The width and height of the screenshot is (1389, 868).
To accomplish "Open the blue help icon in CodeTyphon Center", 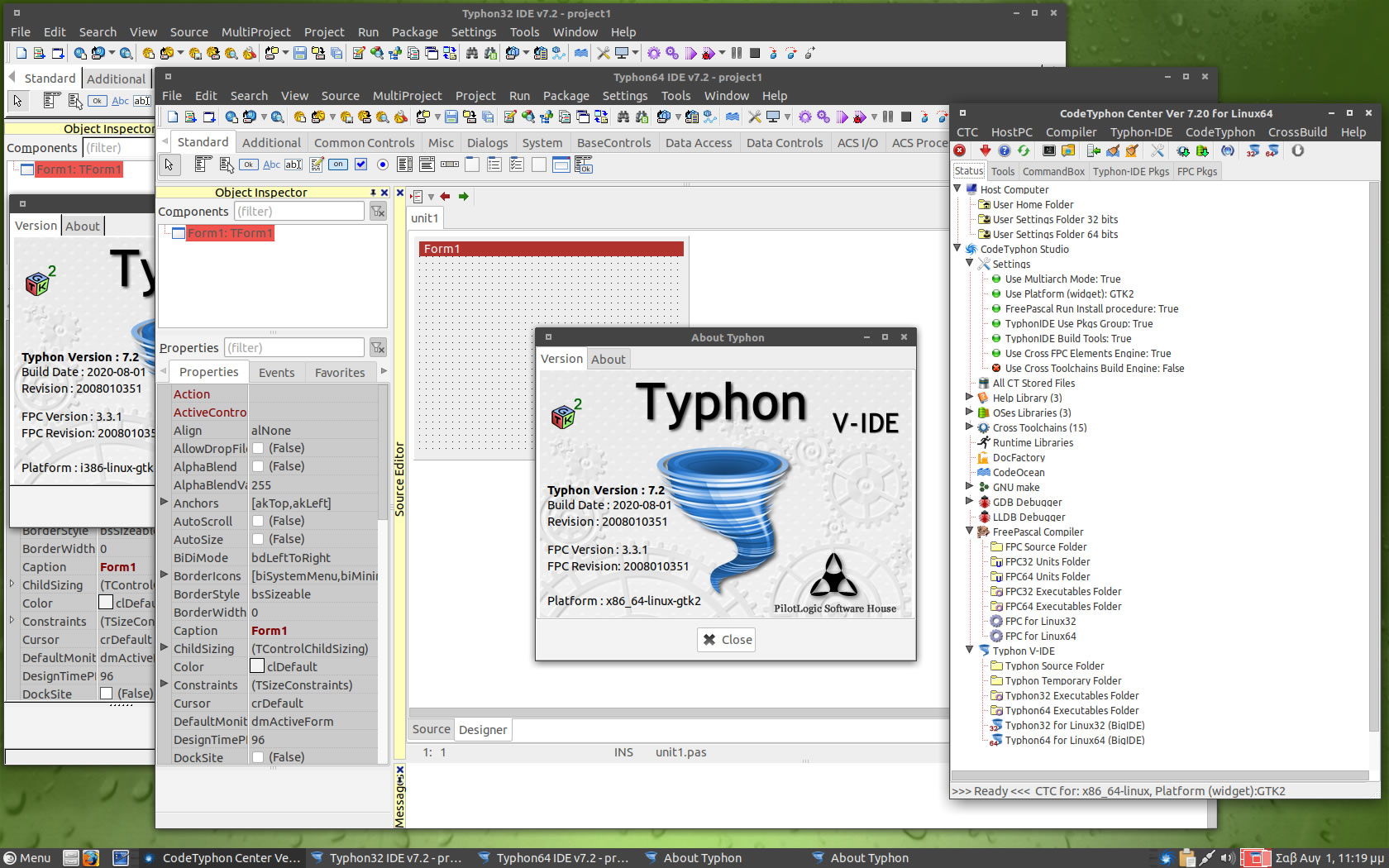I will (1004, 150).
